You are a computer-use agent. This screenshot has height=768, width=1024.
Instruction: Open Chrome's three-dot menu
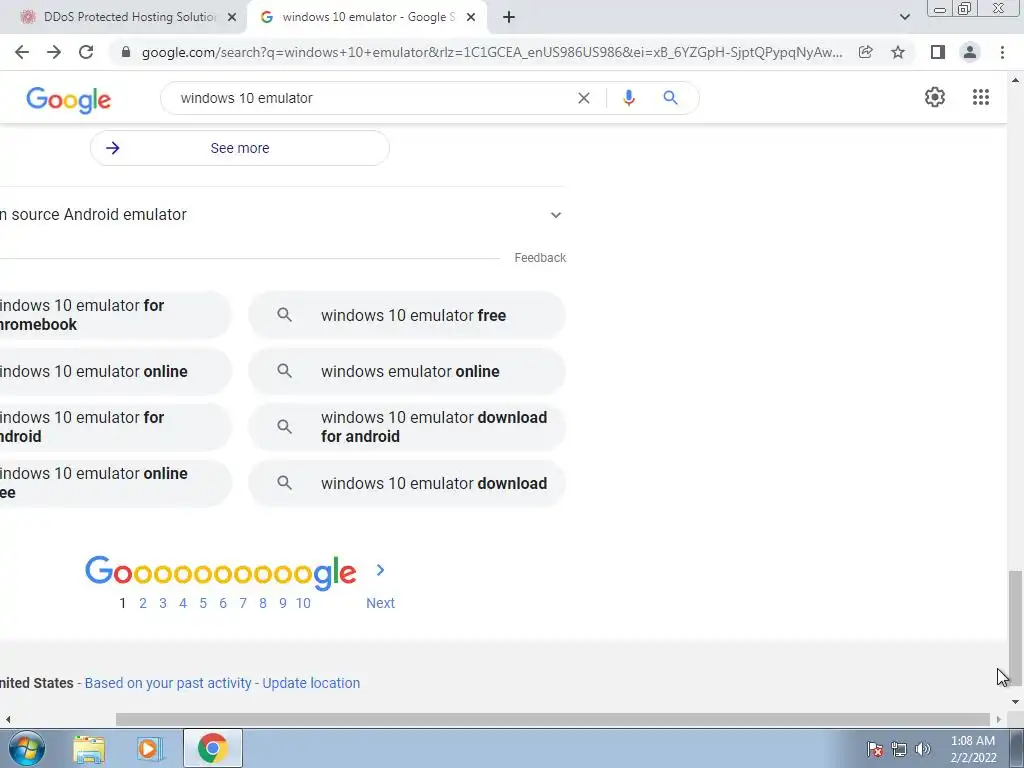[1002, 52]
